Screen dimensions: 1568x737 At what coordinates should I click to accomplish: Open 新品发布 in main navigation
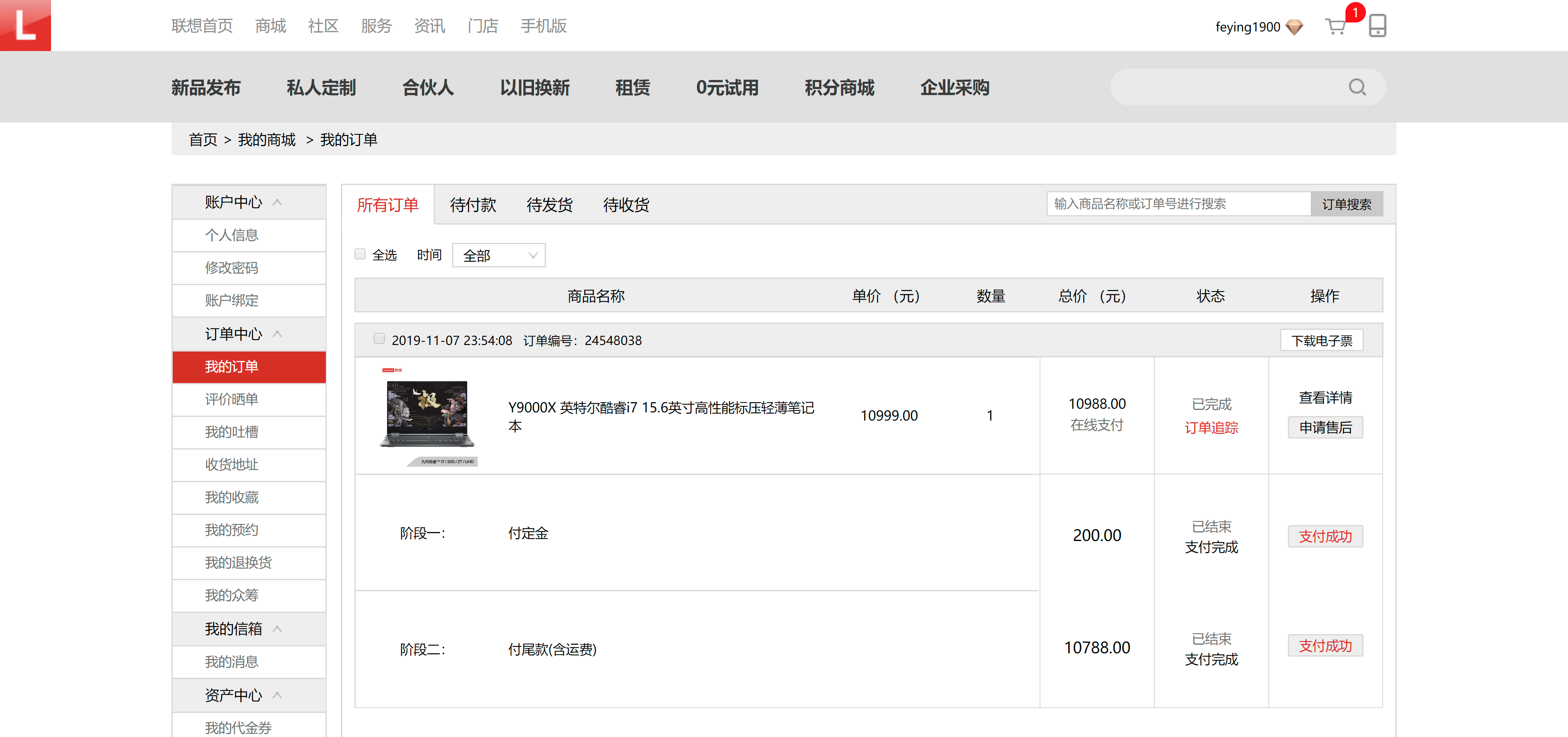pos(206,88)
